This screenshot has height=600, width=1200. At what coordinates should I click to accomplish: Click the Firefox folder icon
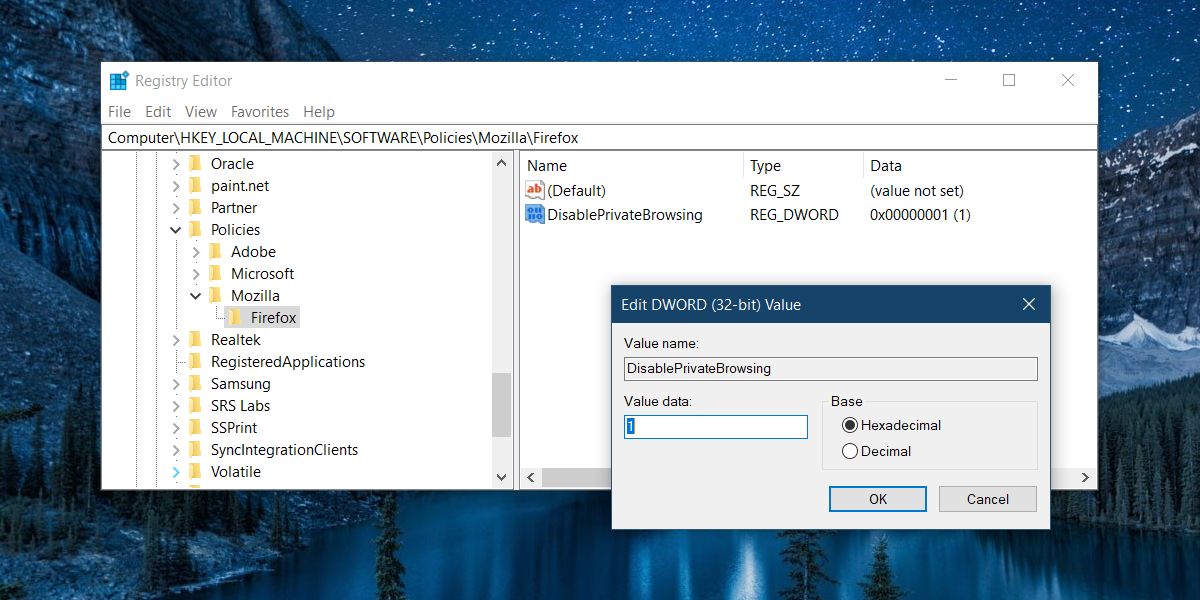point(235,318)
